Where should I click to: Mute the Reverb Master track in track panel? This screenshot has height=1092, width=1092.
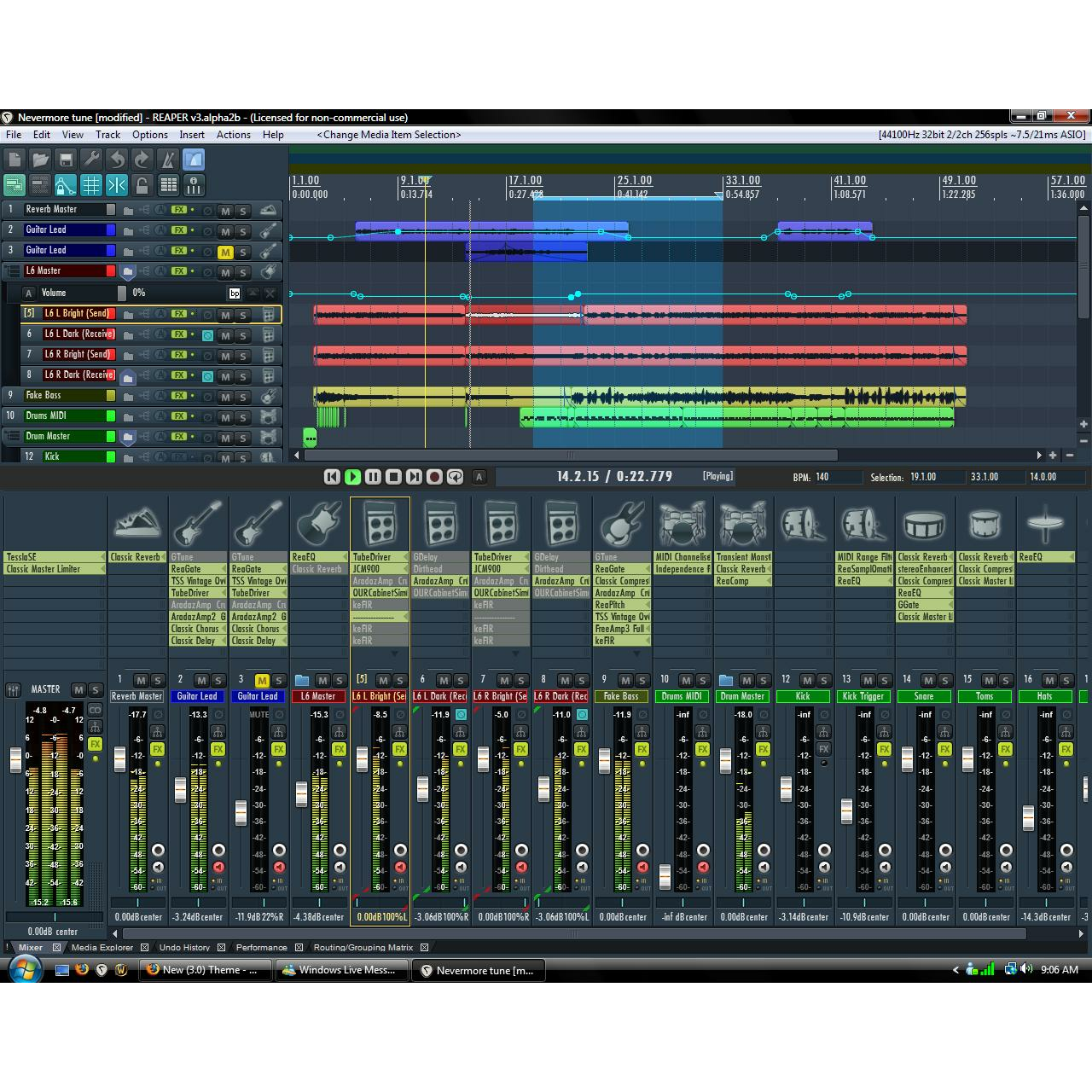(x=225, y=211)
